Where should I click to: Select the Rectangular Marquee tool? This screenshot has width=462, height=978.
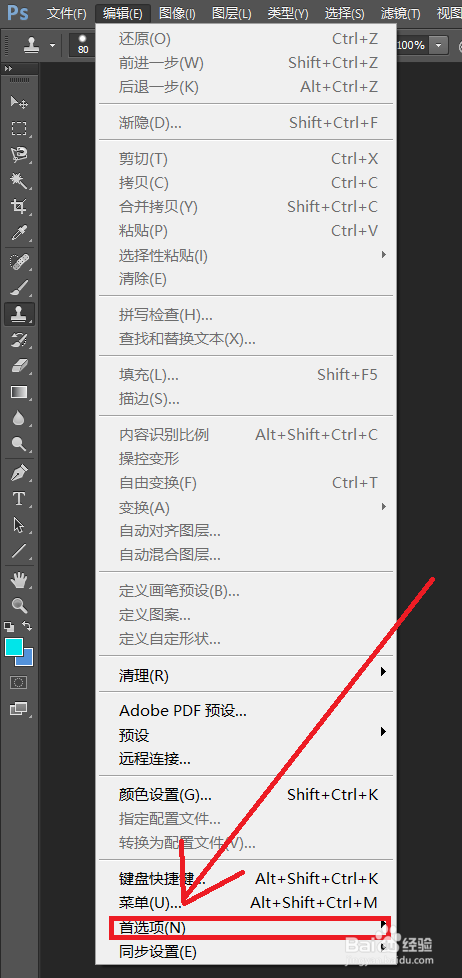pos(19,129)
